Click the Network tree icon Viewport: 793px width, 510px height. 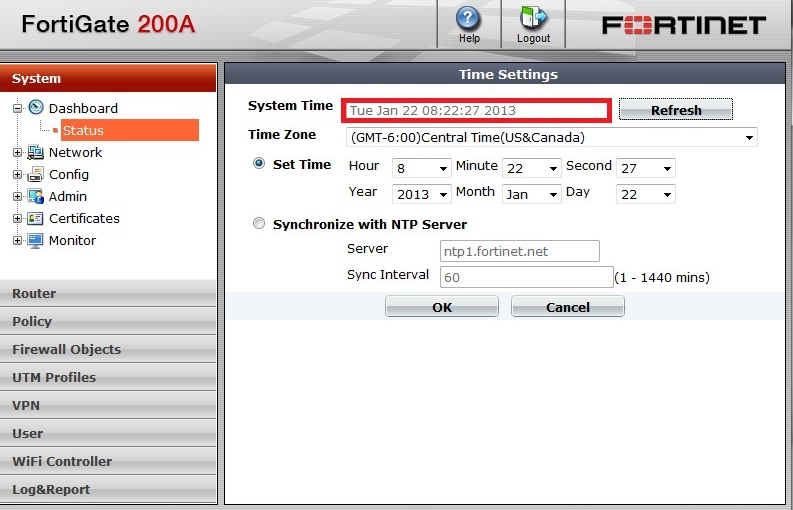point(35,152)
